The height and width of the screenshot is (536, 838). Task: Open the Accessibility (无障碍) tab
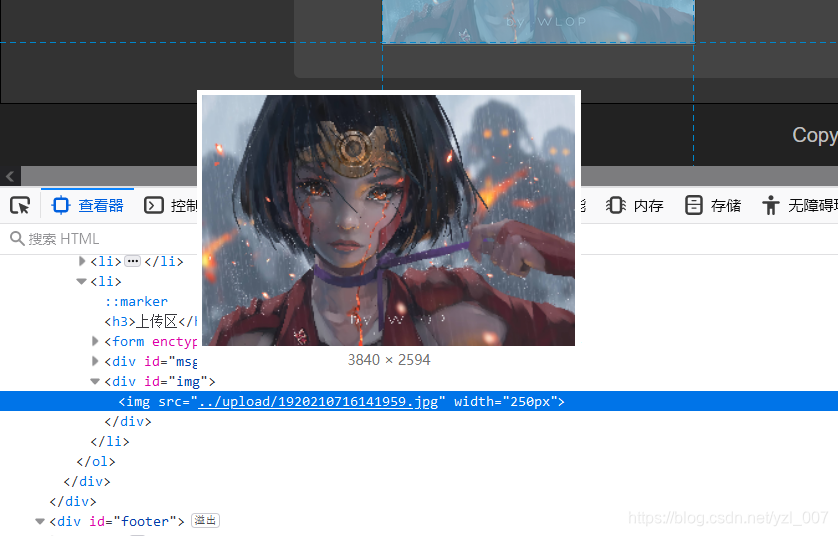click(x=799, y=206)
